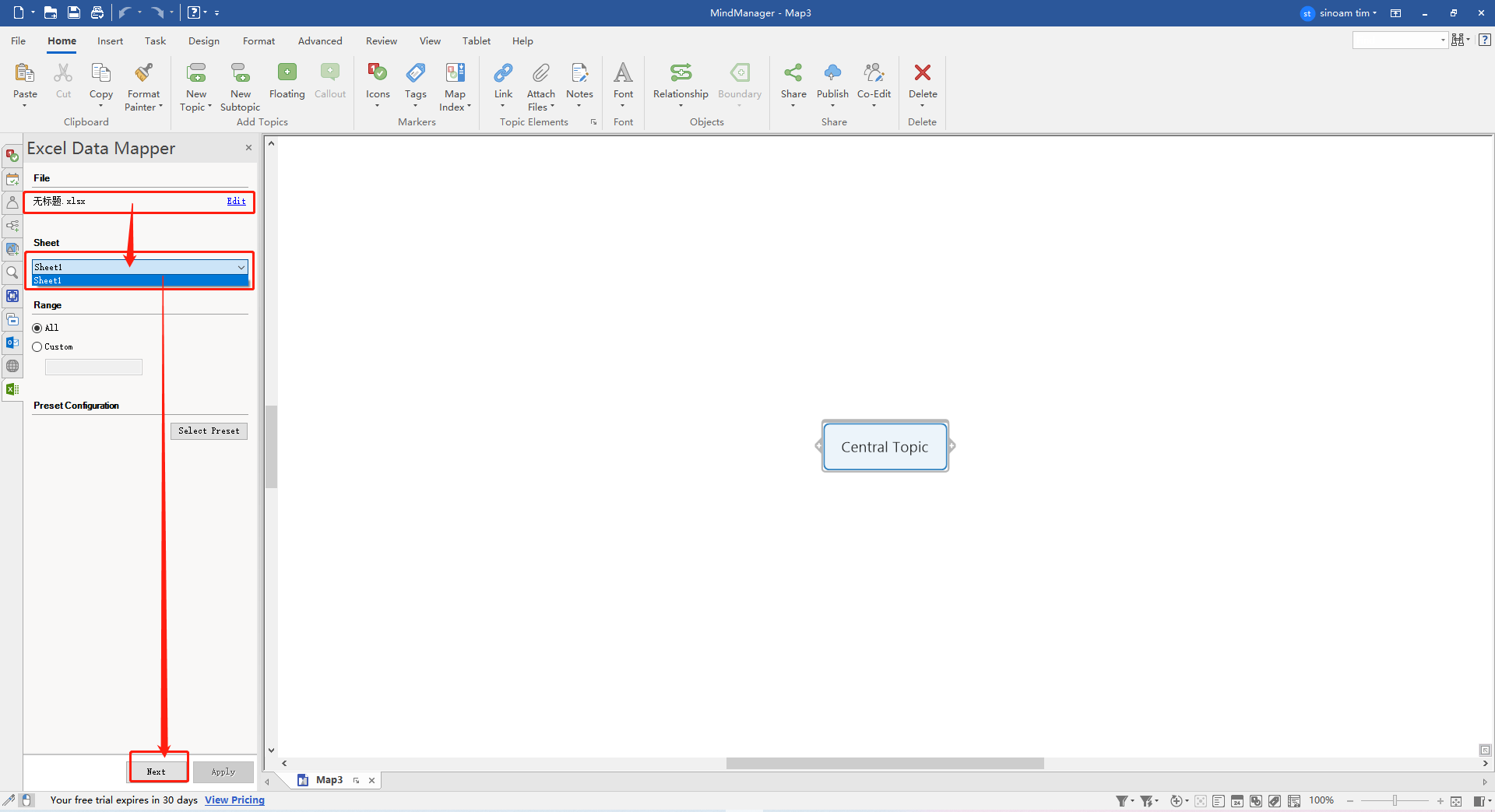Click the Copy icon

(x=101, y=73)
